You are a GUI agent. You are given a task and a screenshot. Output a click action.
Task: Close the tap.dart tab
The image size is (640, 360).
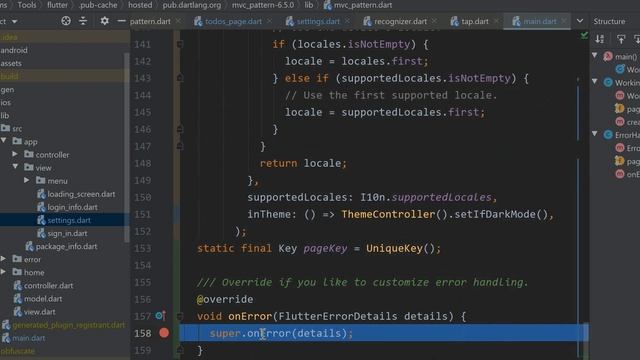[x=496, y=21]
